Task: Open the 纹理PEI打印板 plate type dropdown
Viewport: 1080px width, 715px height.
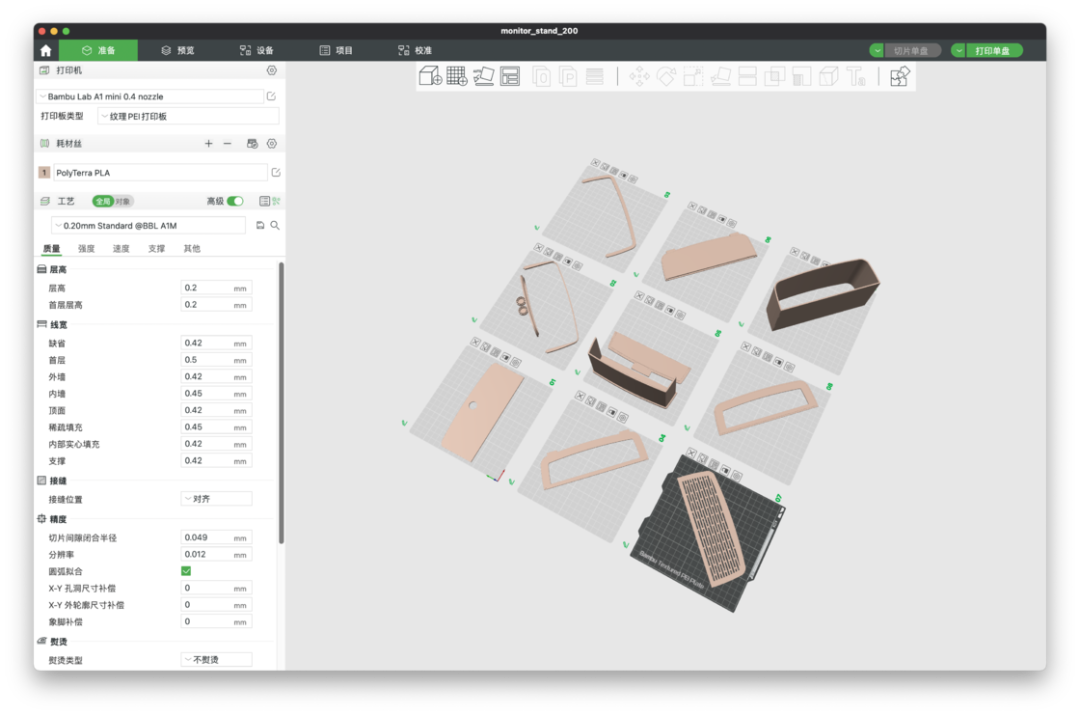Action: point(188,116)
